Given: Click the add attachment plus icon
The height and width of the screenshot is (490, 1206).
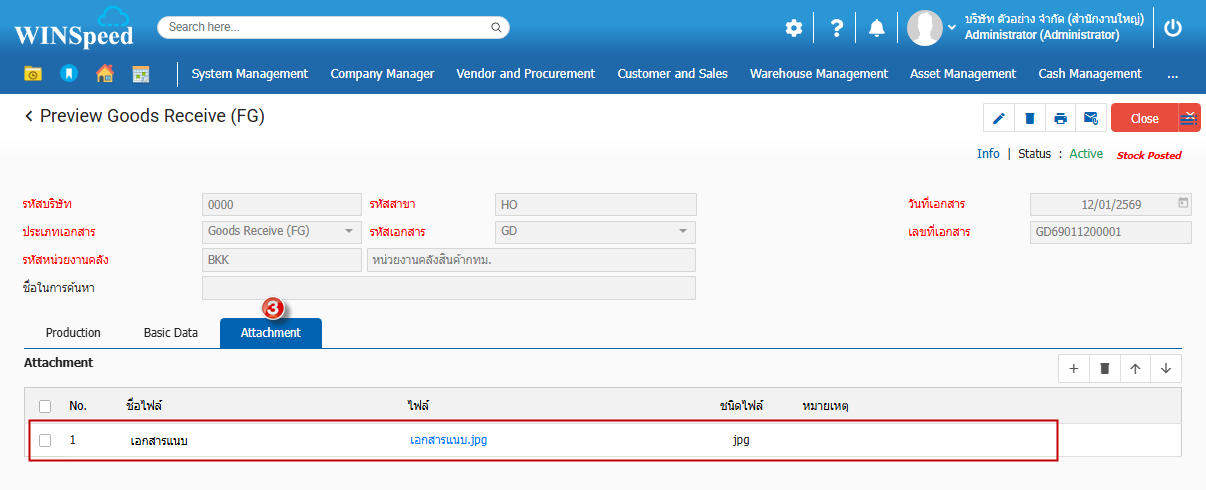Looking at the screenshot, I should tap(1074, 368).
